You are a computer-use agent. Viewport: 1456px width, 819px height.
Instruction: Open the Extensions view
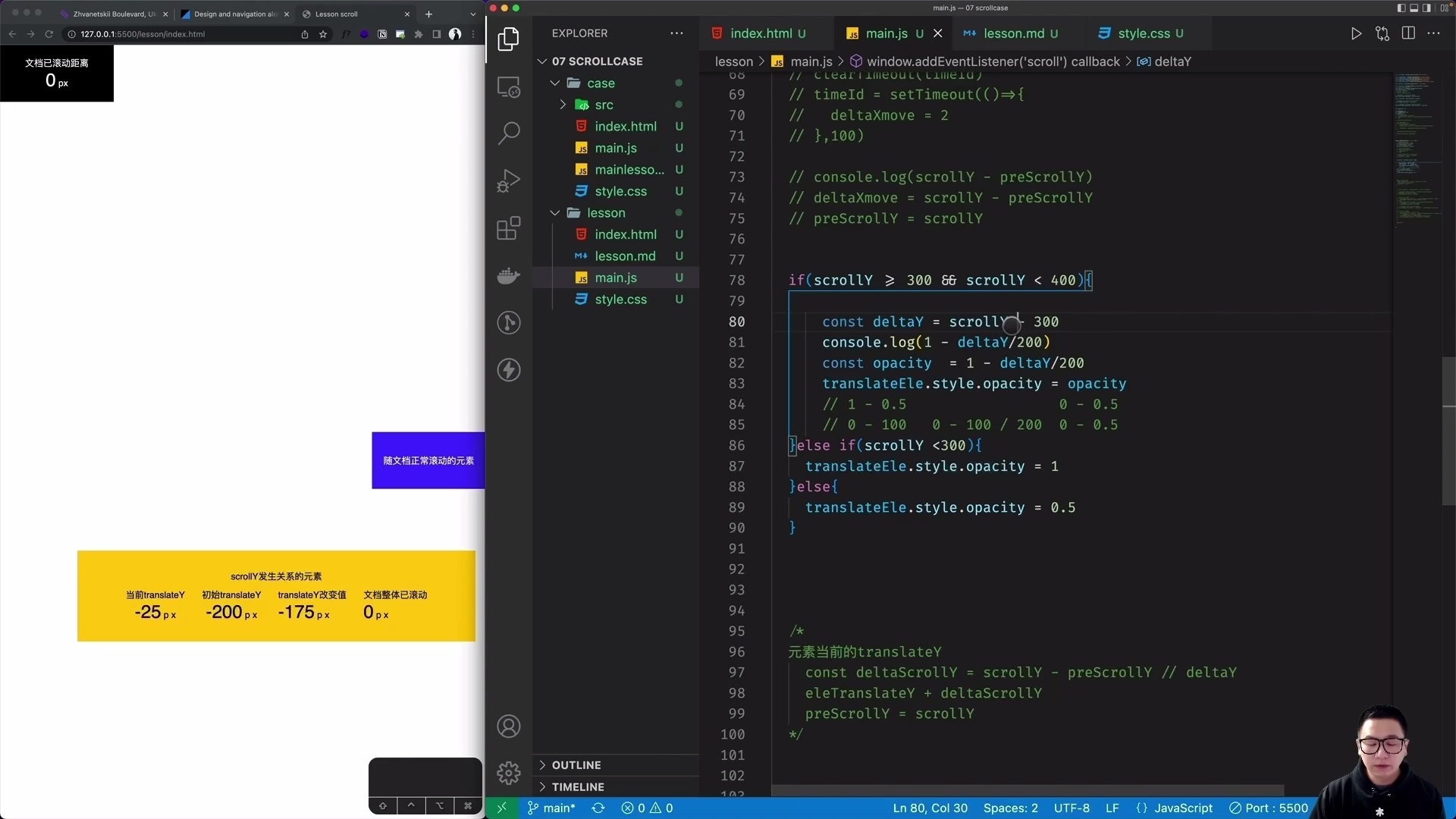[508, 227]
